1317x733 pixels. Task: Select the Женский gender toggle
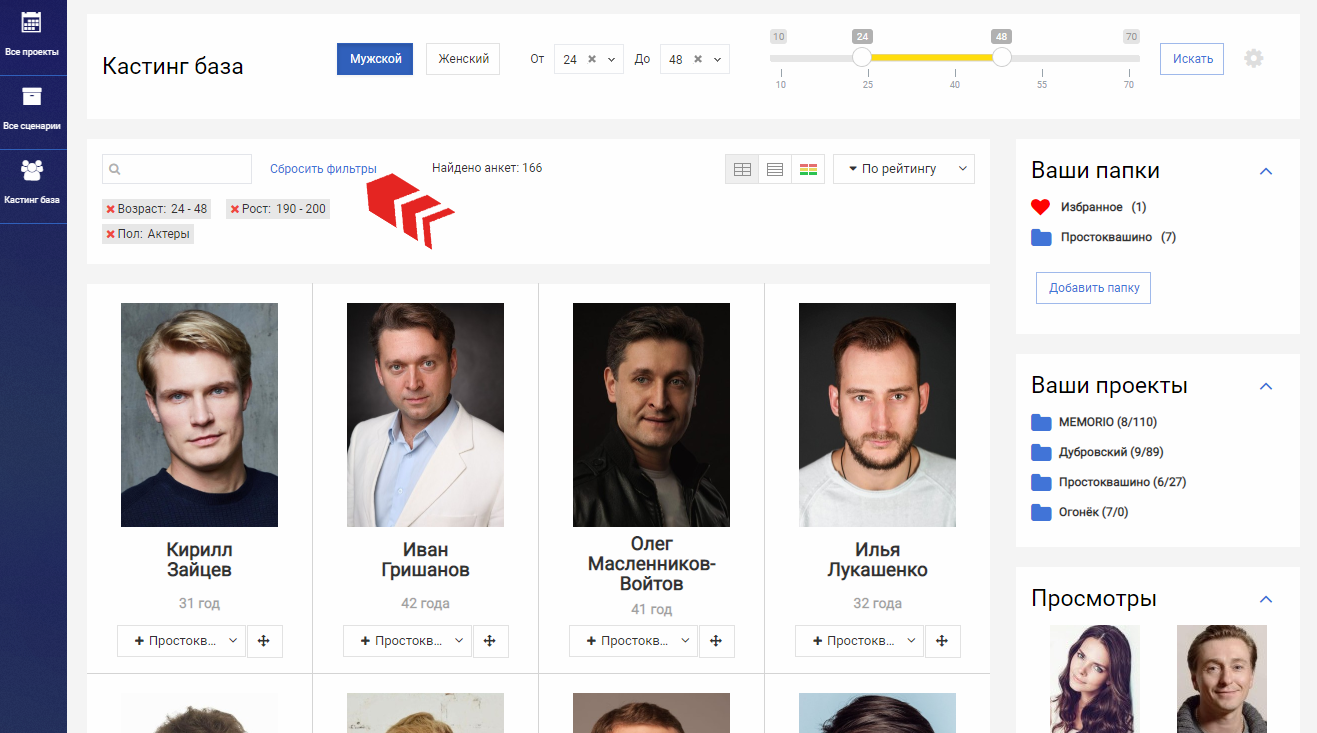463,59
